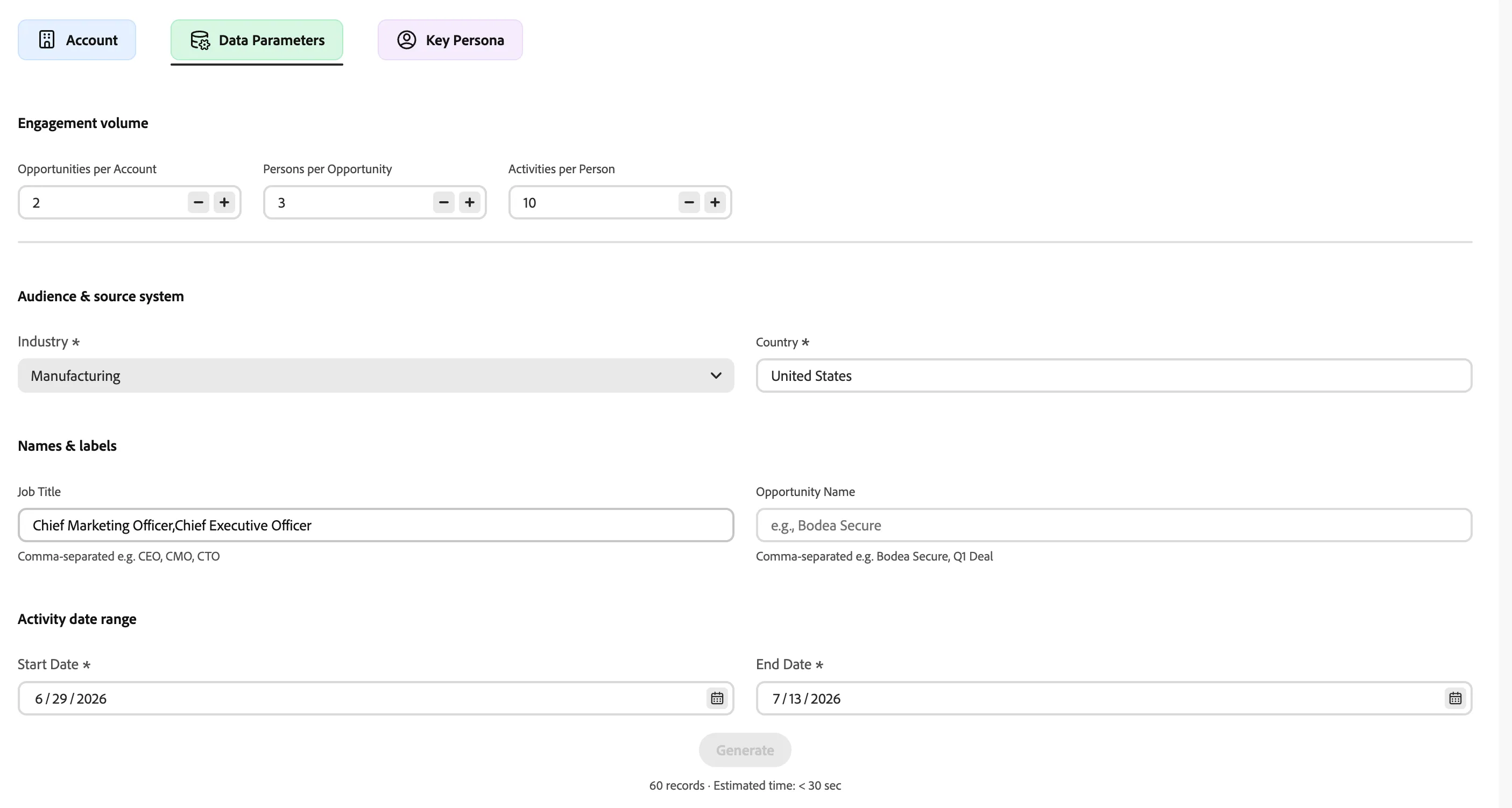The height and width of the screenshot is (808, 1512).
Task: Click the Start Date field 6/29/2026
Action: [x=376, y=698]
